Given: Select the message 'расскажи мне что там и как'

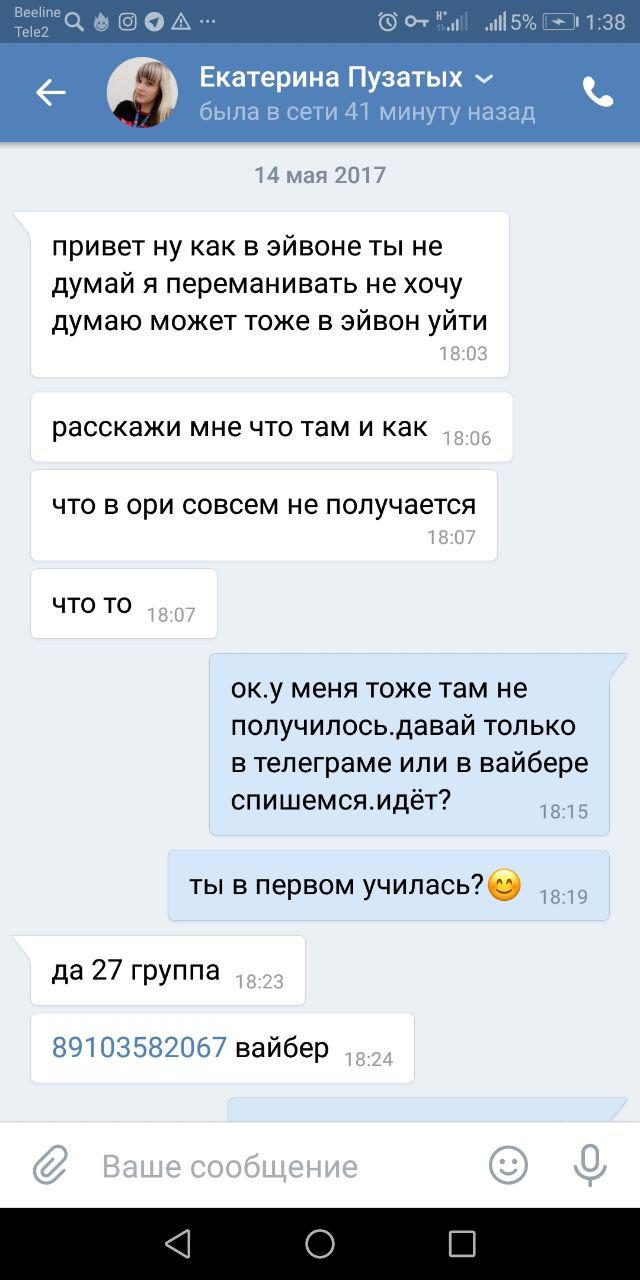Looking at the screenshot, I should click(272, 427).
